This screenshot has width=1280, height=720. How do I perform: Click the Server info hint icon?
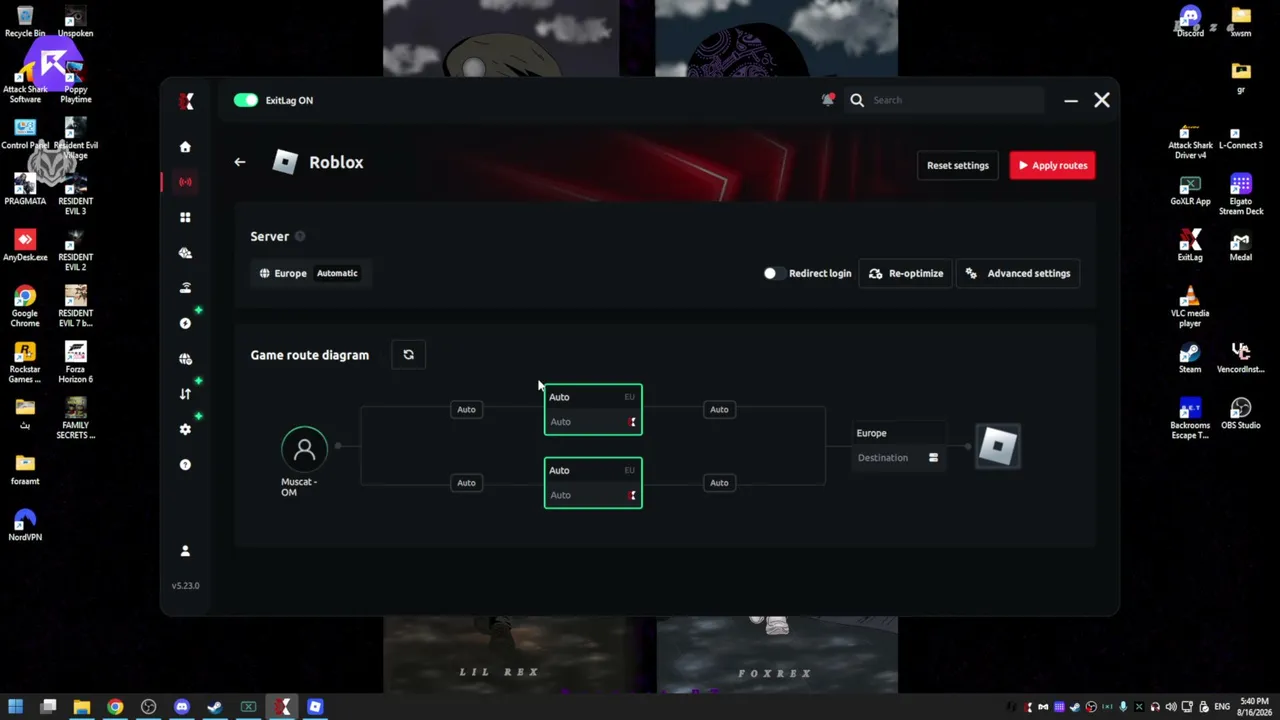point(300,237)
